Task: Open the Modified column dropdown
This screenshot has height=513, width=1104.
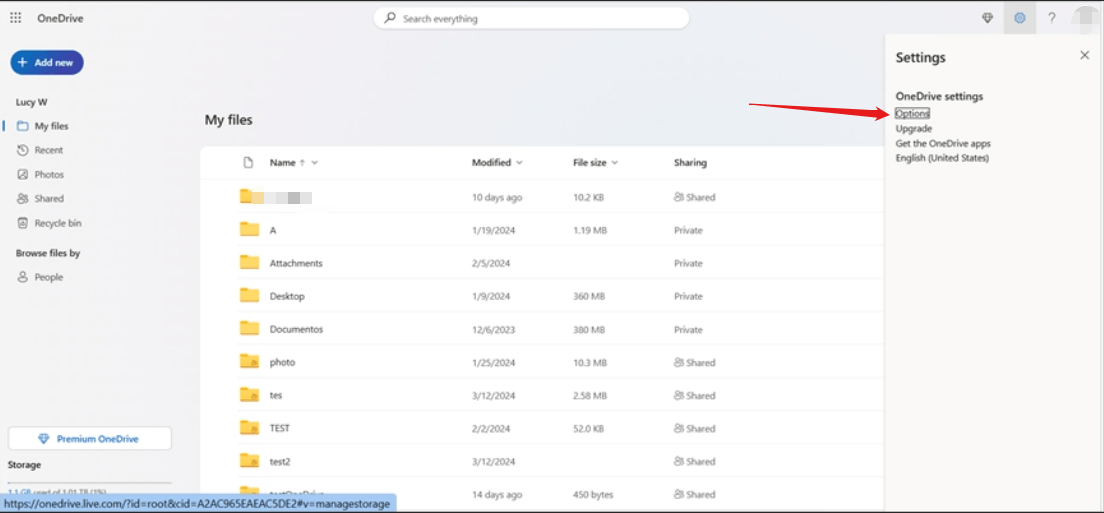Action: point(520,163)
